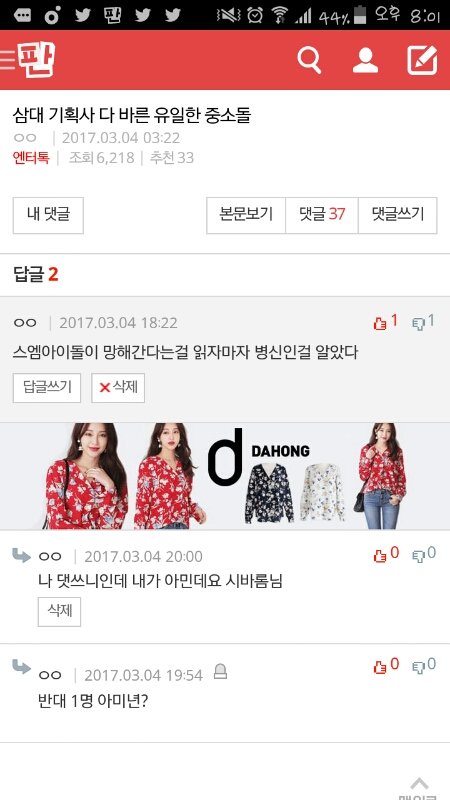This screenshot has width=450, height=800.
Task: Tap 답글쓰기 under the first comment
Action: coord(47,388)
